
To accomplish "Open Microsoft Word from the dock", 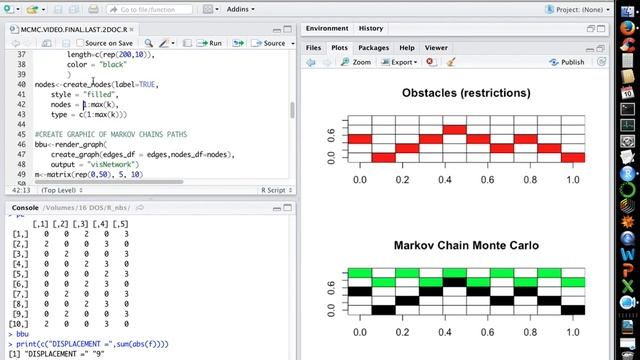I will 627,253.
